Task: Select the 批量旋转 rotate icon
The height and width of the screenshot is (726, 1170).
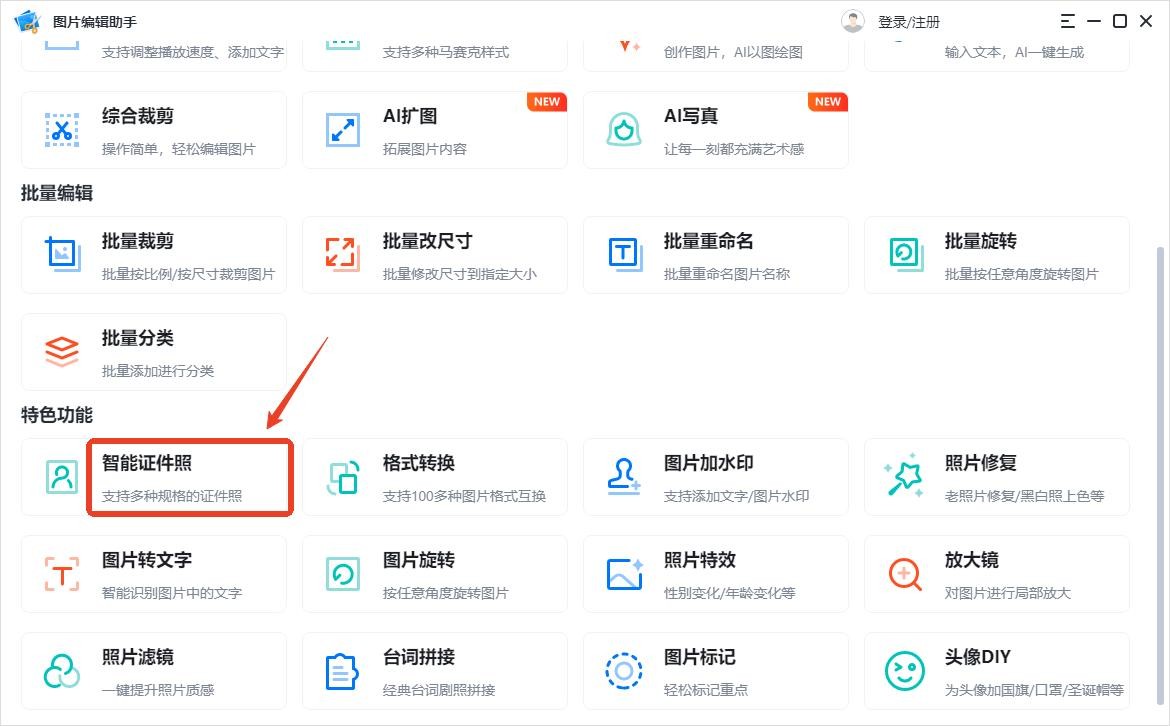Action: [x=905, y=253]
